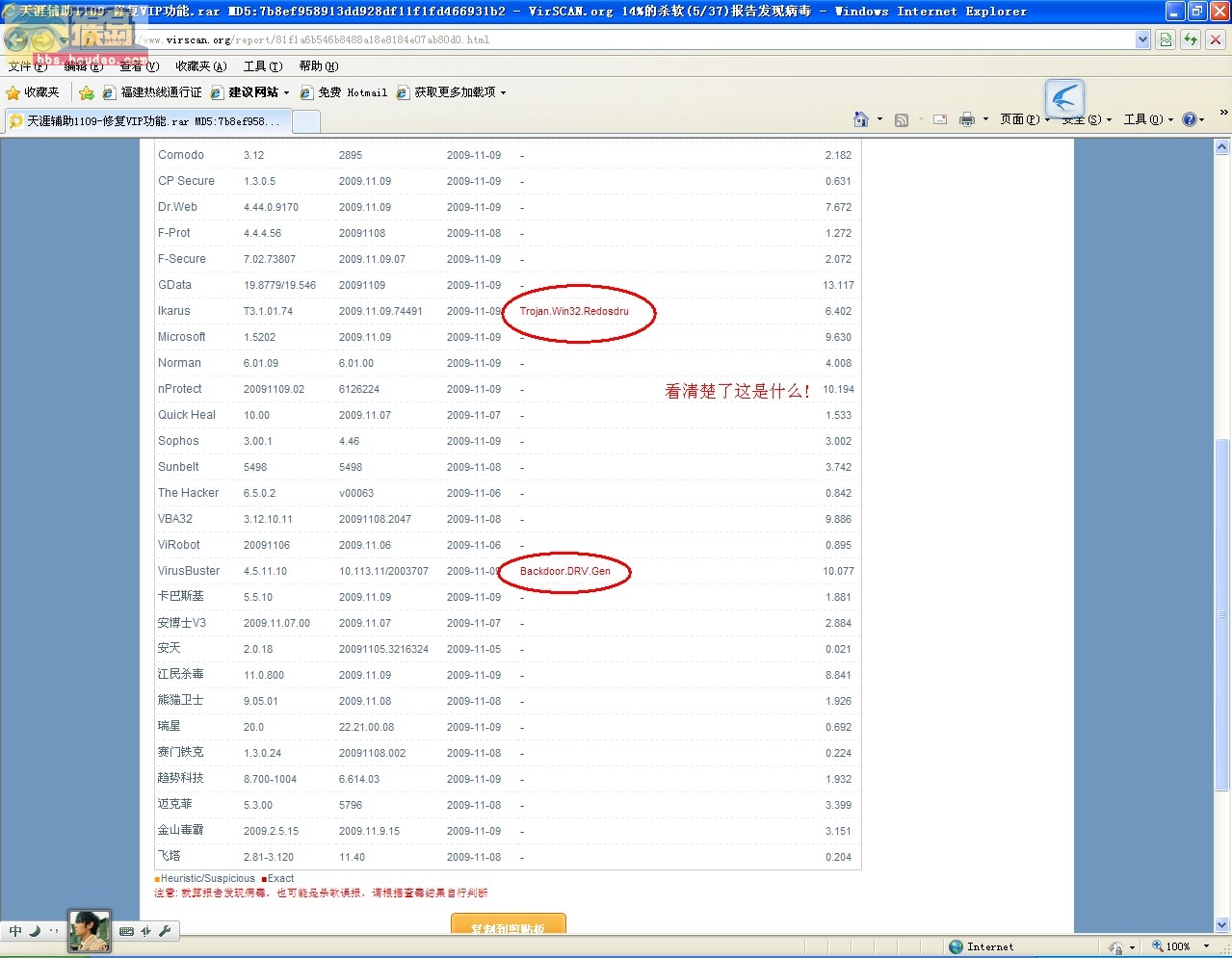Click the Comodo scanner name
Screen dimensions: 1232x958
click(x=181, y=155)
